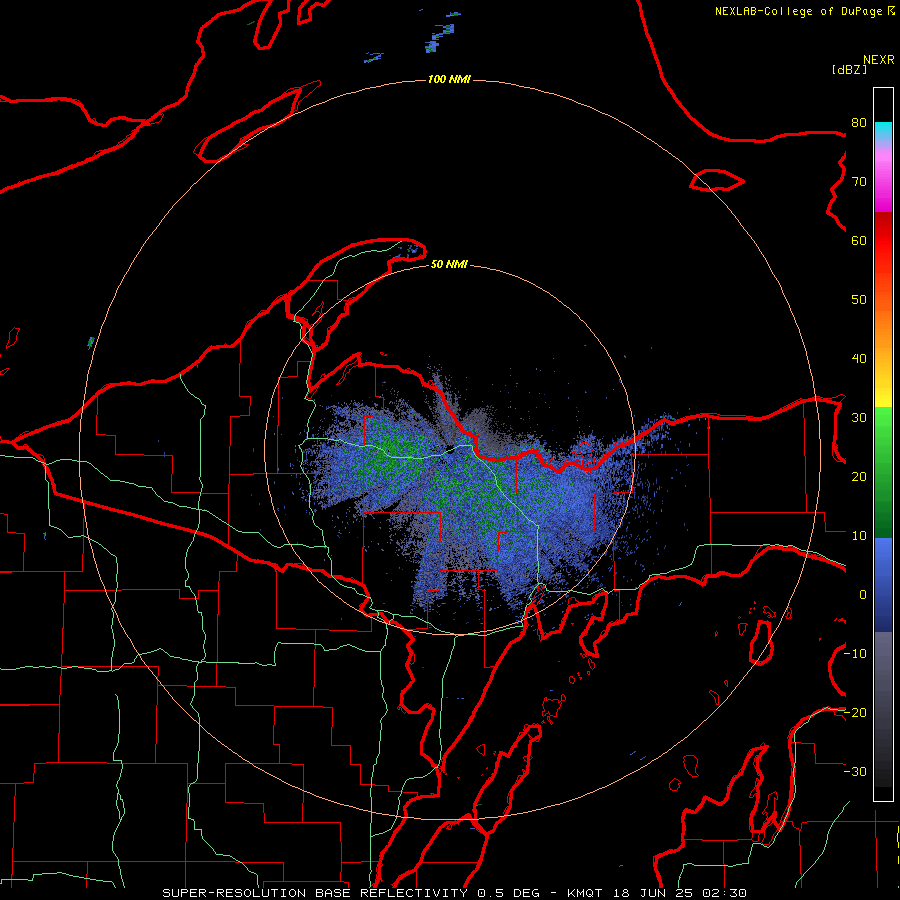The image size is (900, 900).
Task: Click the -10 tick label on dBZ scale
Action: click(855, 653)
